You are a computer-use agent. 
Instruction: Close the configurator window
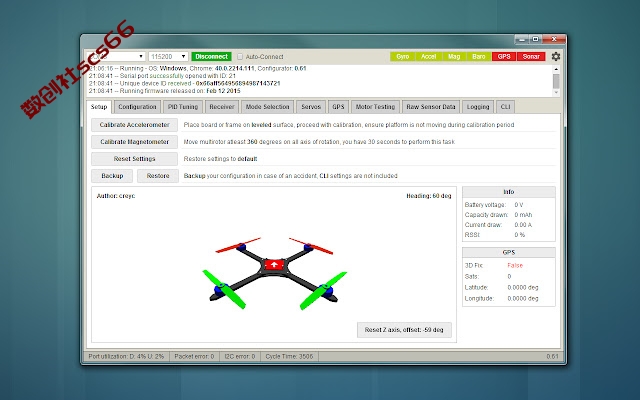click(554, 39)
